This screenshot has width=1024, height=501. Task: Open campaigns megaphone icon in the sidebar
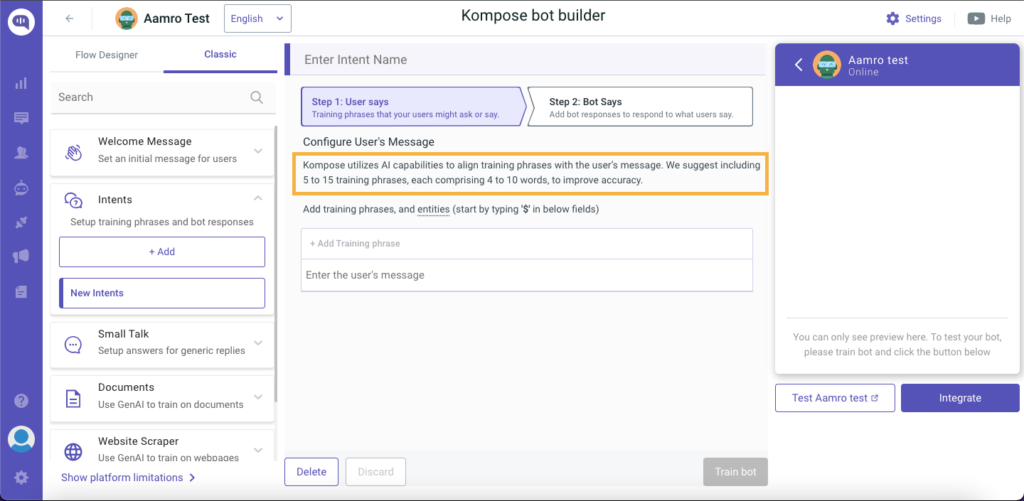(21, 257)
